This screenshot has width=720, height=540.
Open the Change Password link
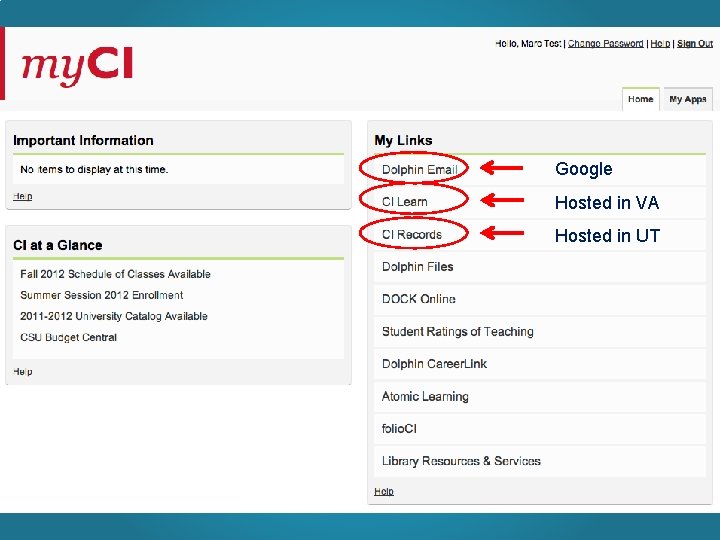tap(605, 44)
